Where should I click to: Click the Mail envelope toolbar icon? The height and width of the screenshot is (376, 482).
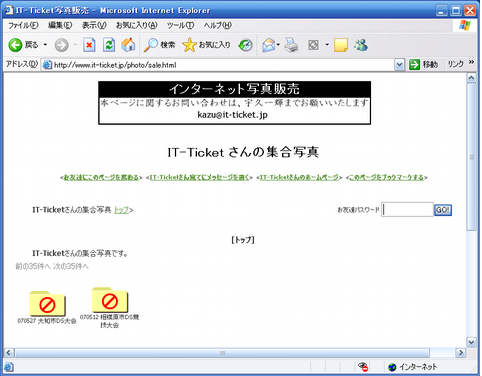(x=269, y=45)
